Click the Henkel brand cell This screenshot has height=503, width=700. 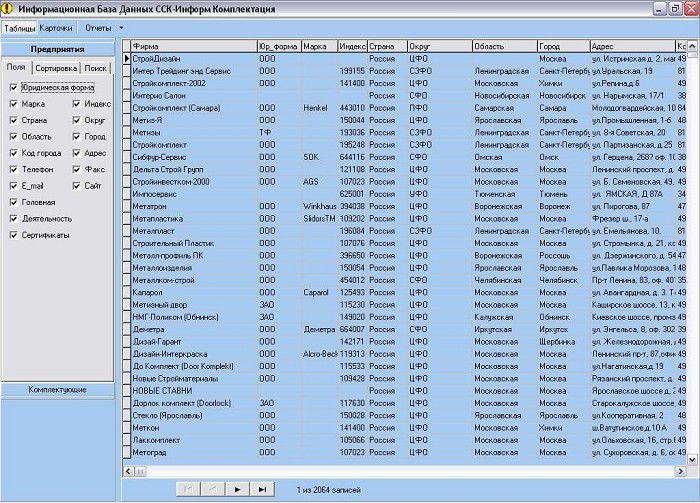point(320,108)
